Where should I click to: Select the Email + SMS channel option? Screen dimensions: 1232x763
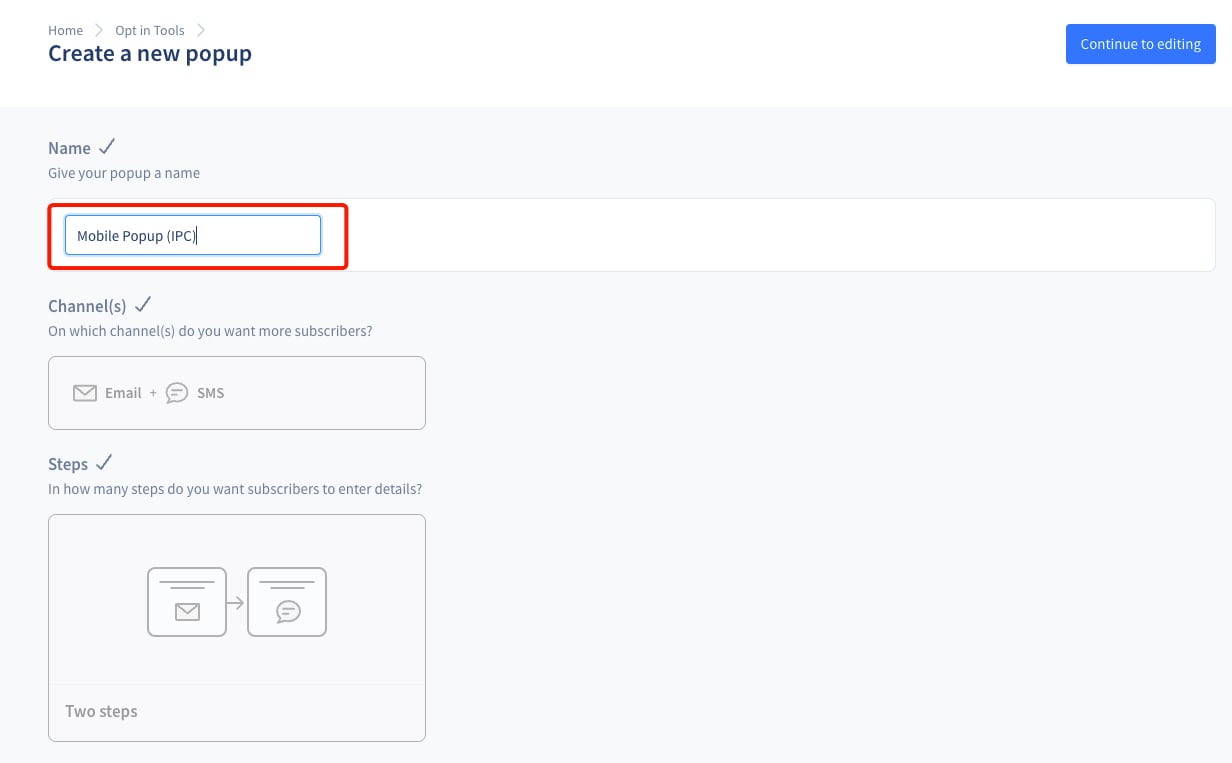pos(237,392)
